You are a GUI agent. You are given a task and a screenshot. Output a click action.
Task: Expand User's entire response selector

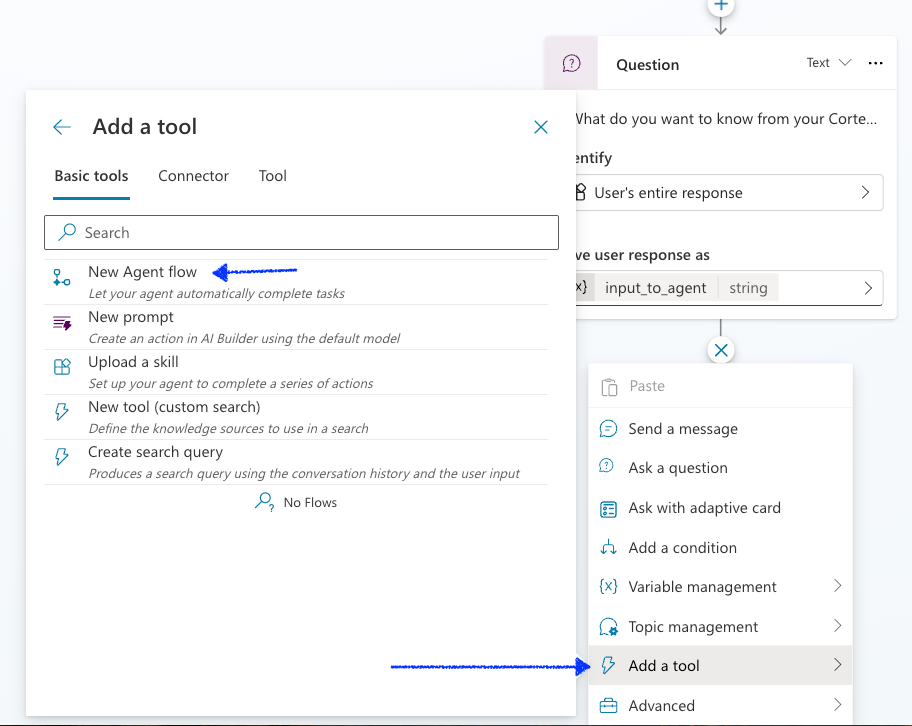point(864,193)
